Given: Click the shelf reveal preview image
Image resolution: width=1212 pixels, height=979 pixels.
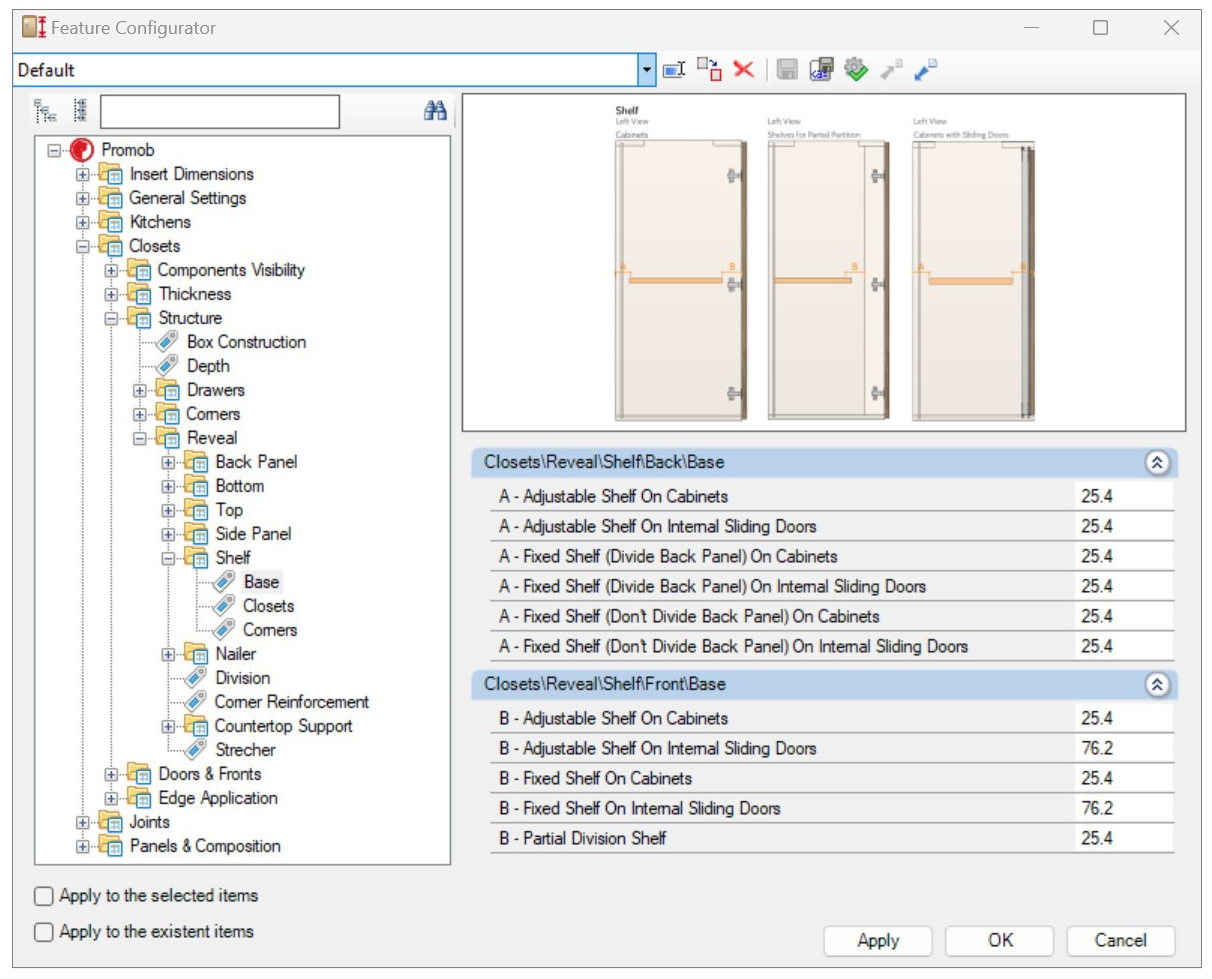Looking at the screenshot, I should click(x=824, y=262).
